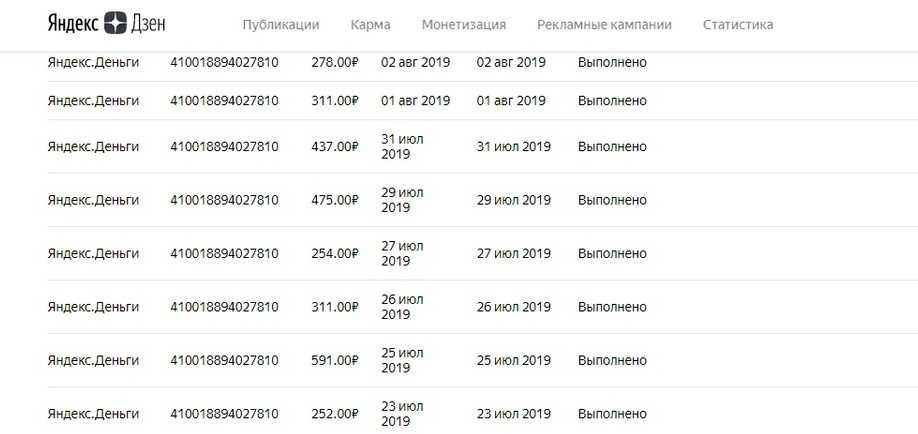Select the 278.00₽ payment amount
Screen dimensions: 918x434
tap(334, 62)
